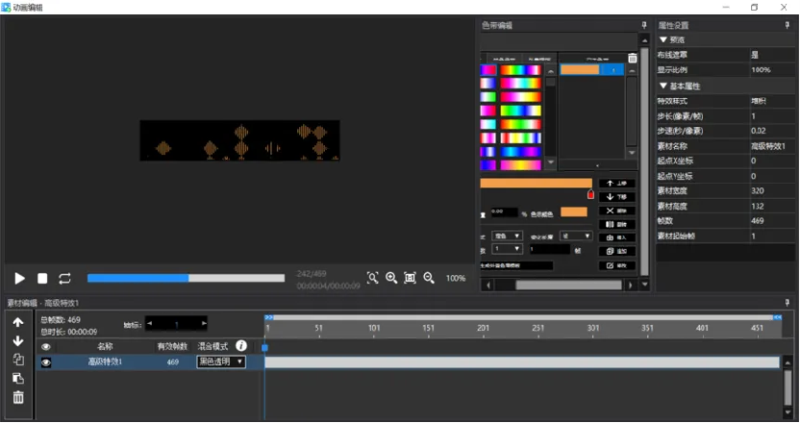
Task: Move the selected layer down
Action: pyautogui.click(x=18, y=340)
